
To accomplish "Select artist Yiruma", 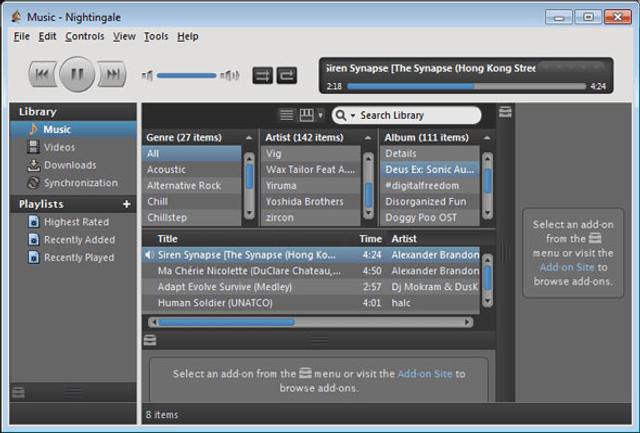I will [x=311, y=186].
